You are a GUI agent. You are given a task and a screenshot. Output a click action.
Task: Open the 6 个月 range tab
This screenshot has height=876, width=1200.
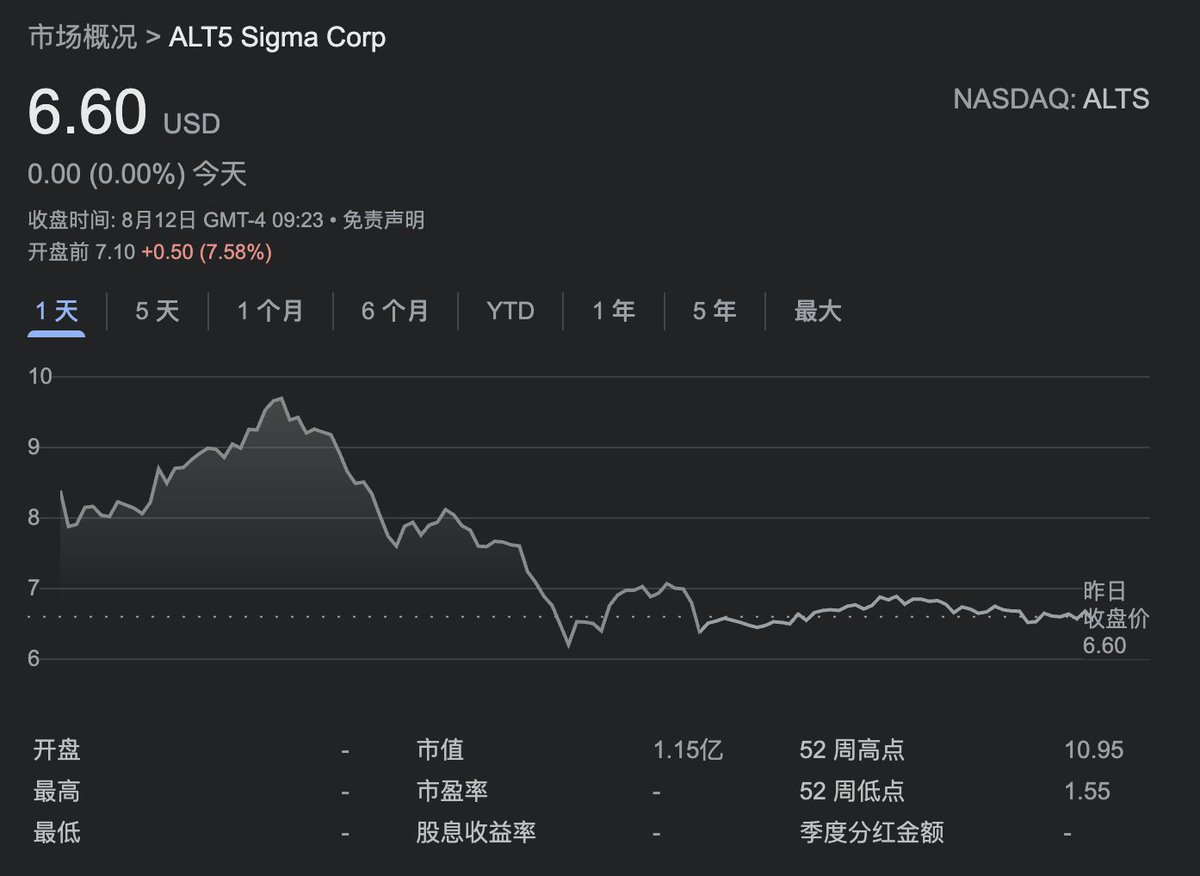coord(395,311)
